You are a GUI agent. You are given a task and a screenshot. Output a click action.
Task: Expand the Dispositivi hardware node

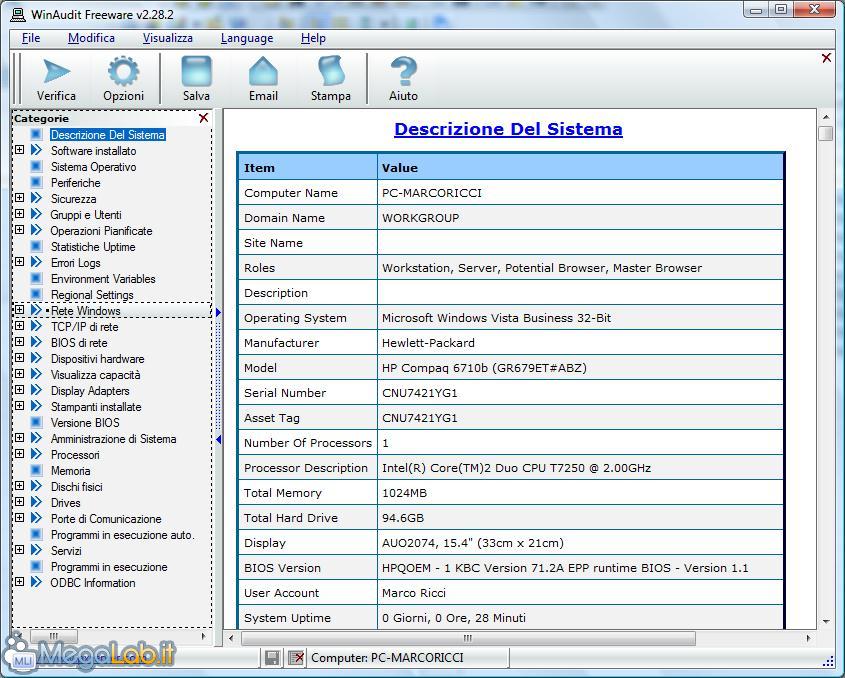(x=19, y=358)
